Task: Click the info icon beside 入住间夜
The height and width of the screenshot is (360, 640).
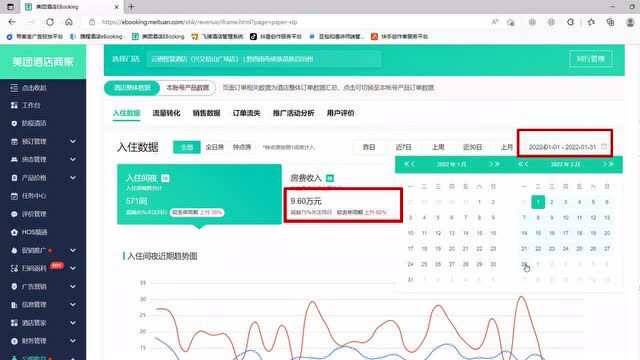Action: (x=165, y=178)
